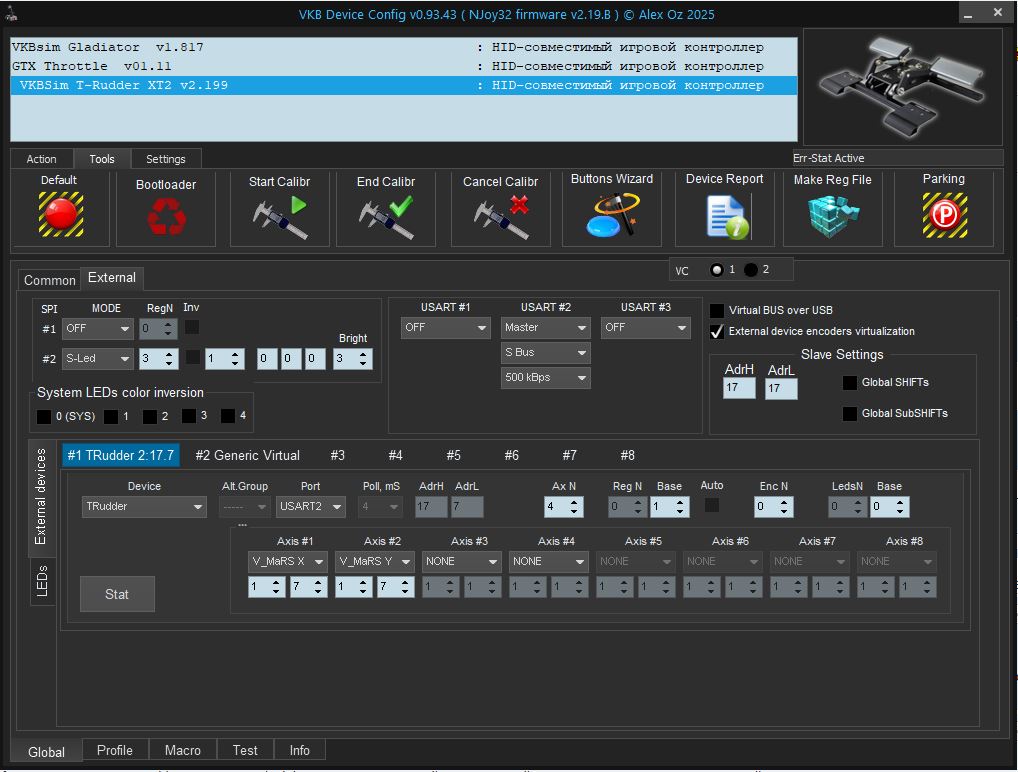Open USART #2 Master dropdown
The height and width of the screenshot is (772, 1018).
tap(545, 328)
